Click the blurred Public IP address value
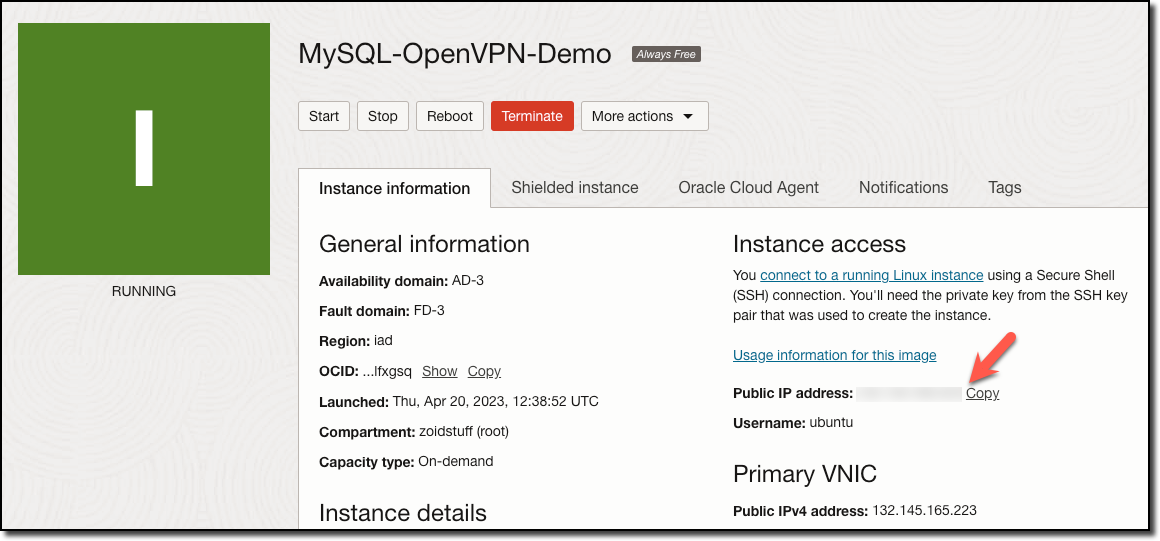The height and width of the screenshot is (541, 1160). tap(909, 394)
